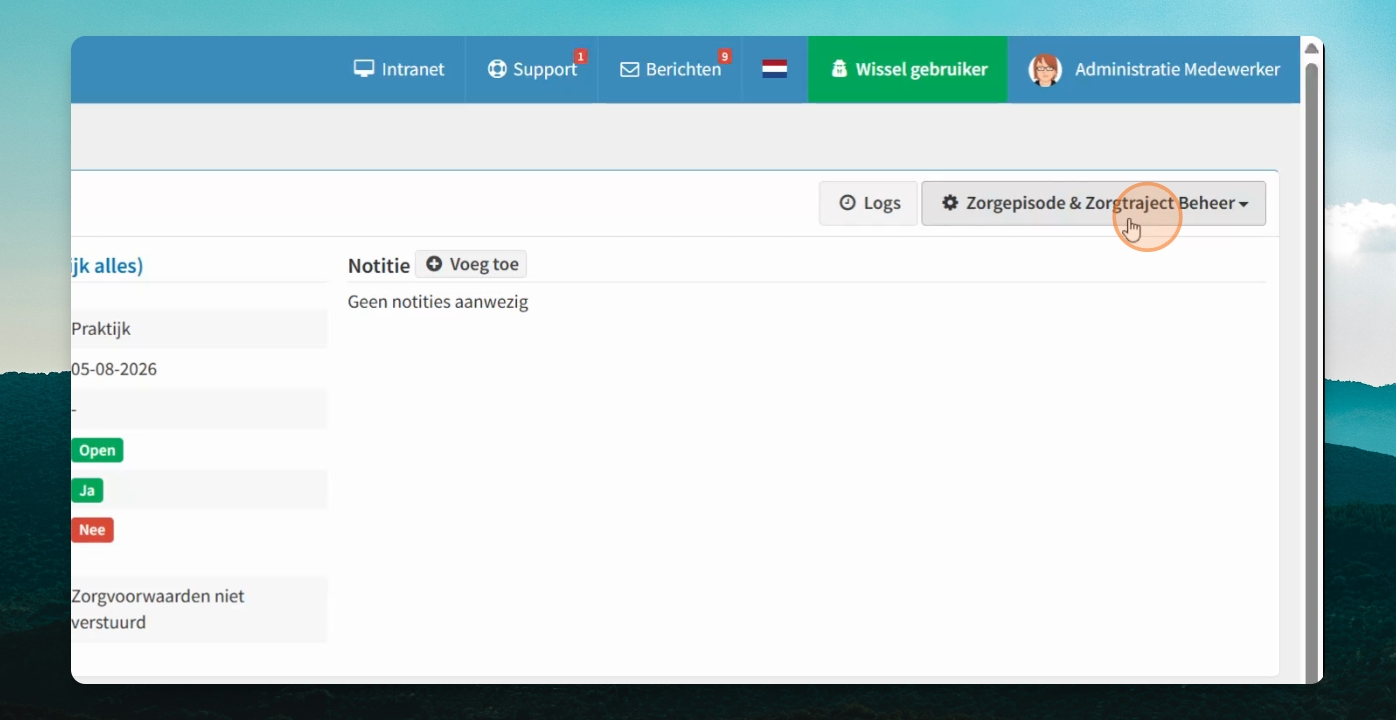
Task: Click the Berichten envelope icon
Action: point(629,69)
